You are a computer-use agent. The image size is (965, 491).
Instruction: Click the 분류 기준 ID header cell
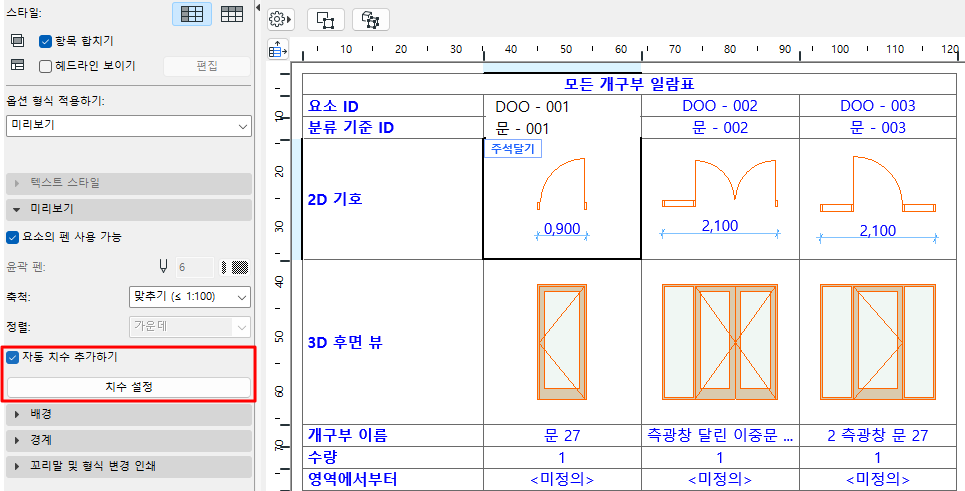click(x=393, y=128)
